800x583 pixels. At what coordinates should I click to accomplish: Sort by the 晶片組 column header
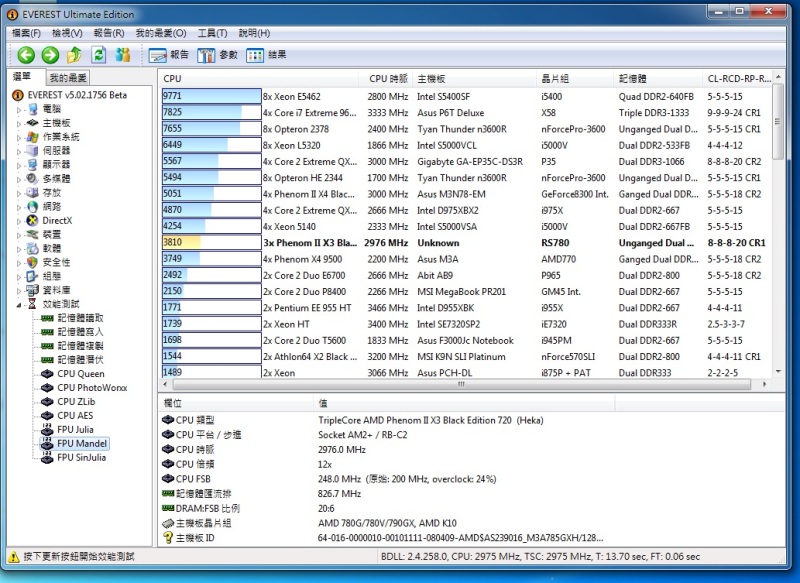pos(576,79)
